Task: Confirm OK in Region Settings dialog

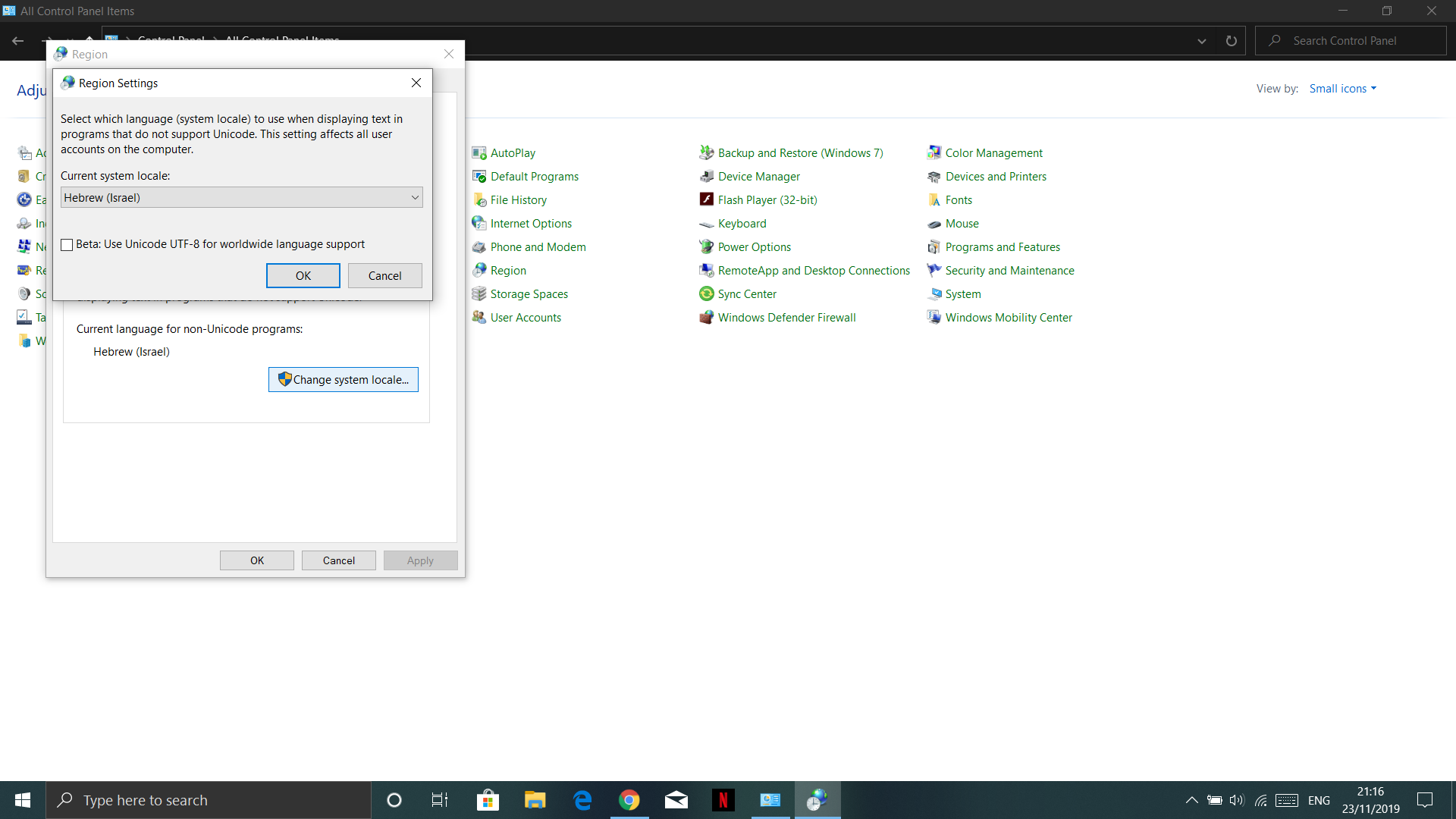Action: (x=303, y=276)
